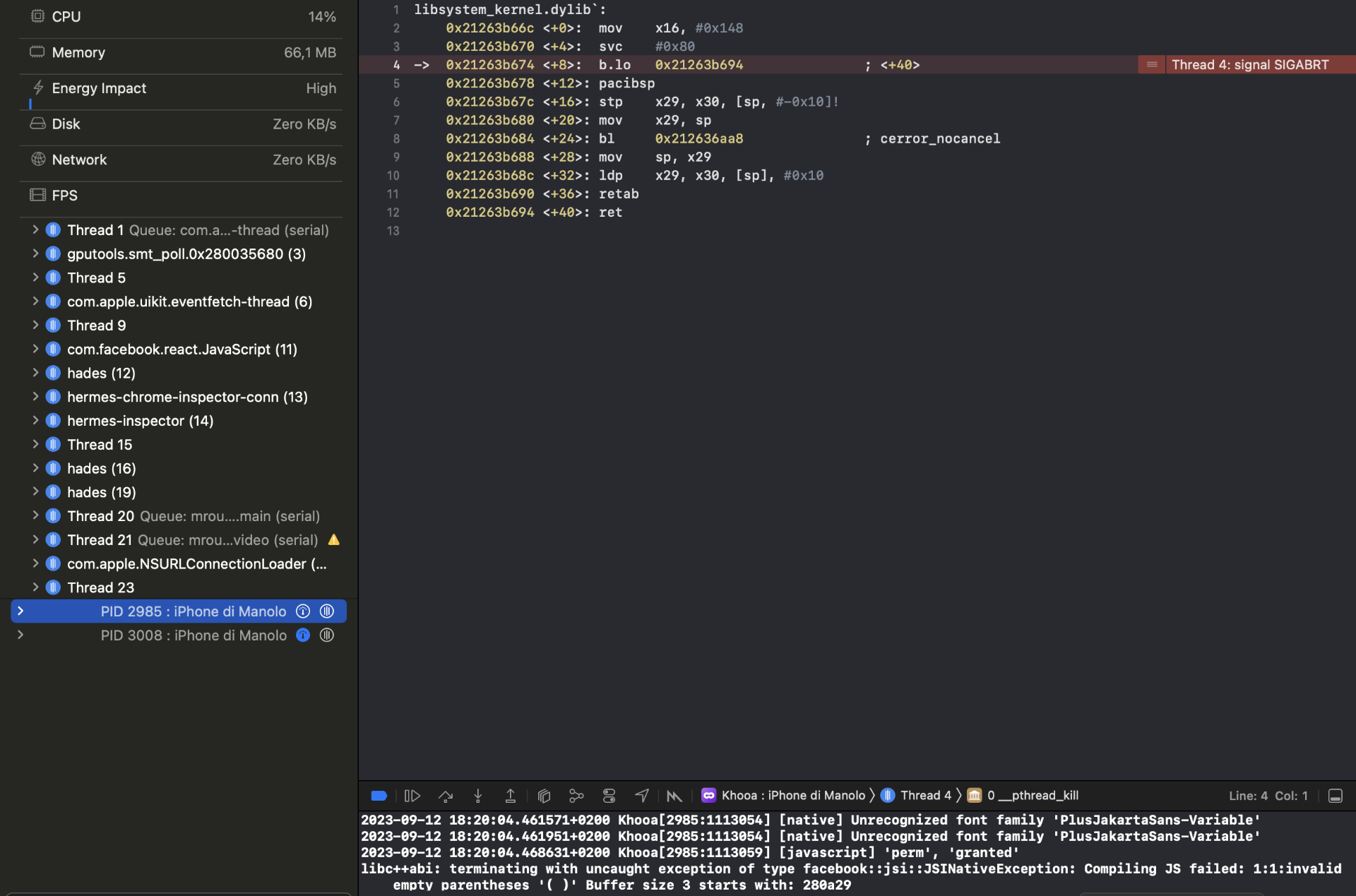Open the Debug Memory Graph tool

(576, 796)
